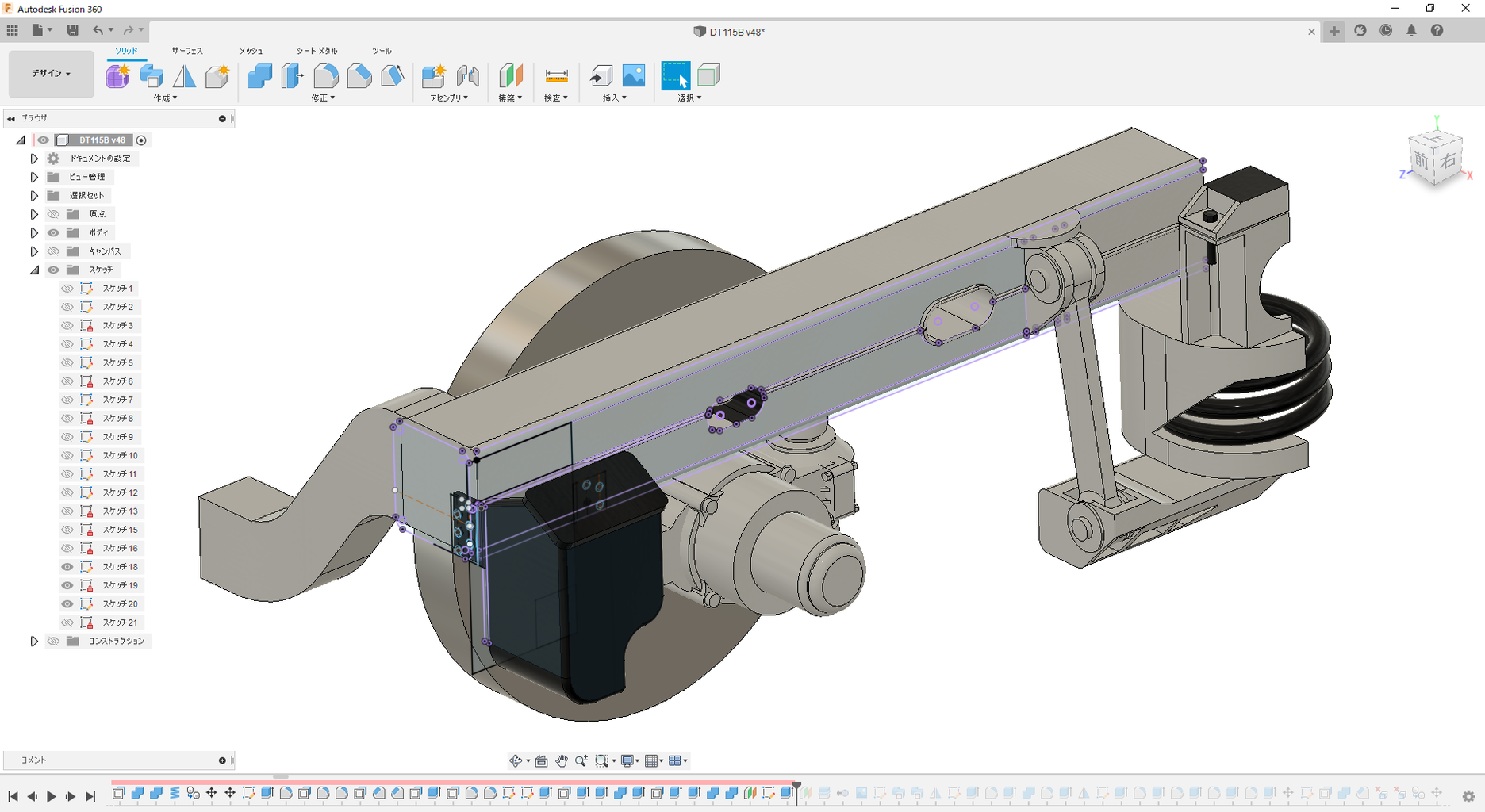
Task: Select the Pan hand tool
Action: click(562, 761)
